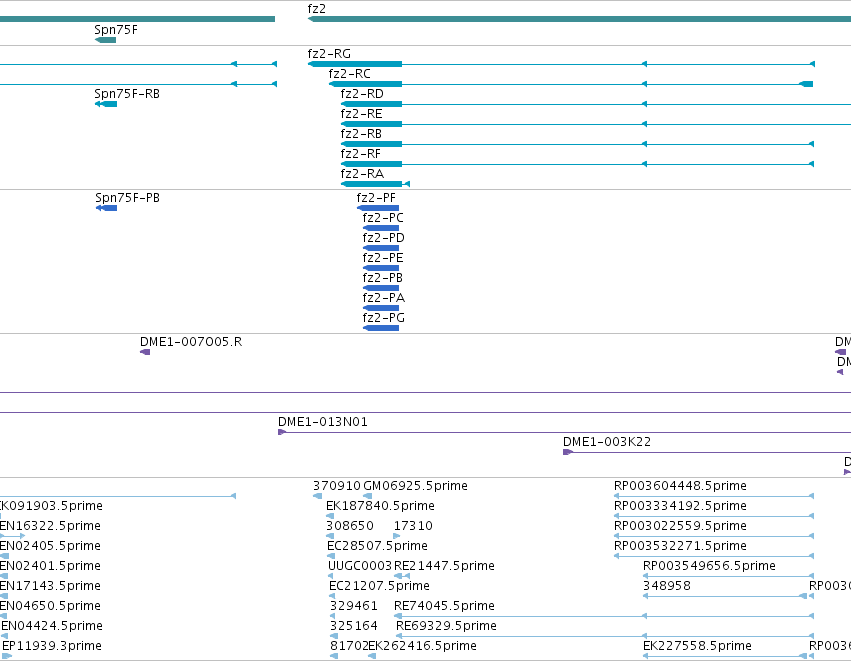
Task: Select the RE69329.5prime EST
Action: tap(605, 636)
